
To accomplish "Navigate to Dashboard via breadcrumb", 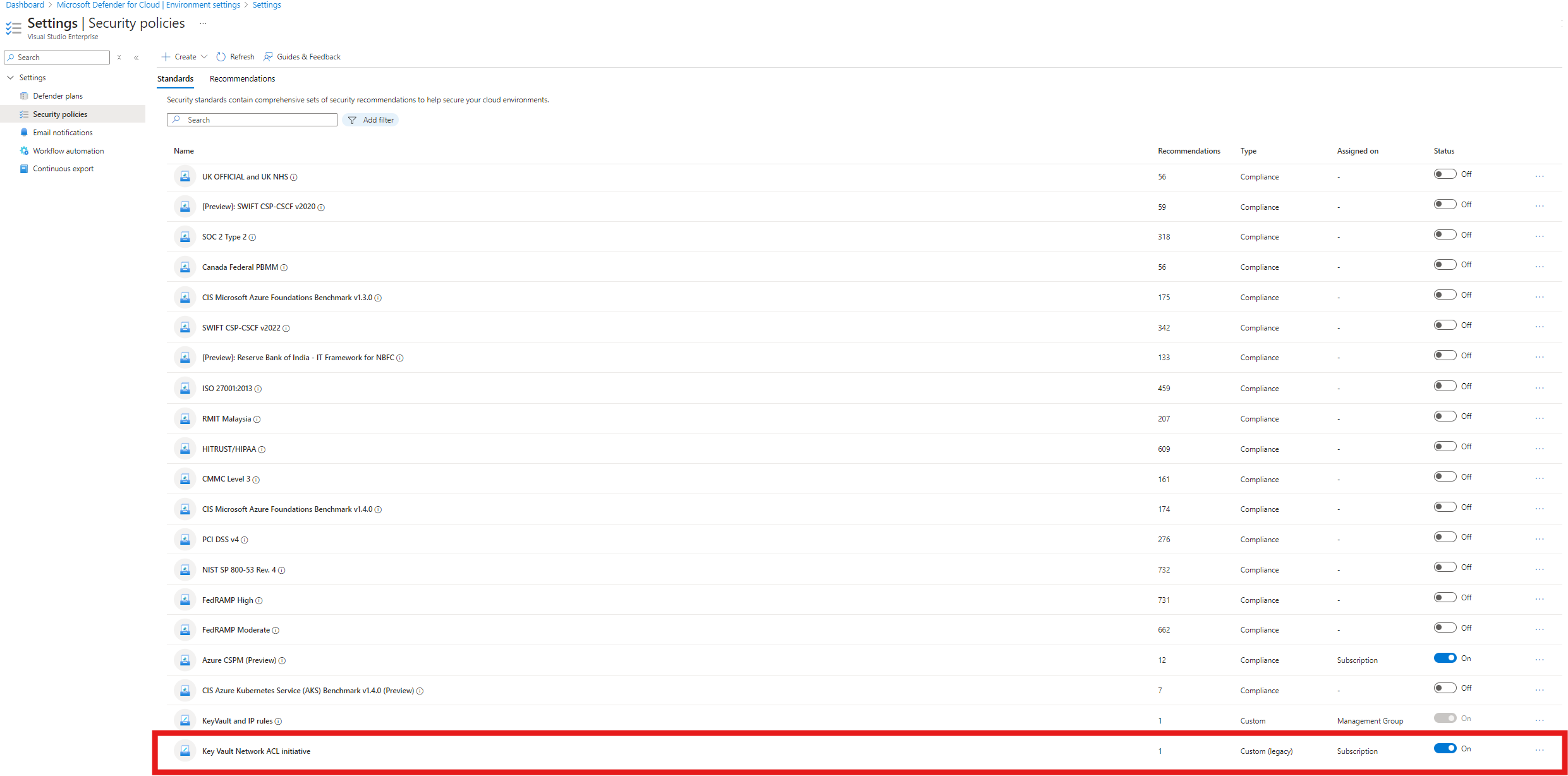I will (24, 4).
